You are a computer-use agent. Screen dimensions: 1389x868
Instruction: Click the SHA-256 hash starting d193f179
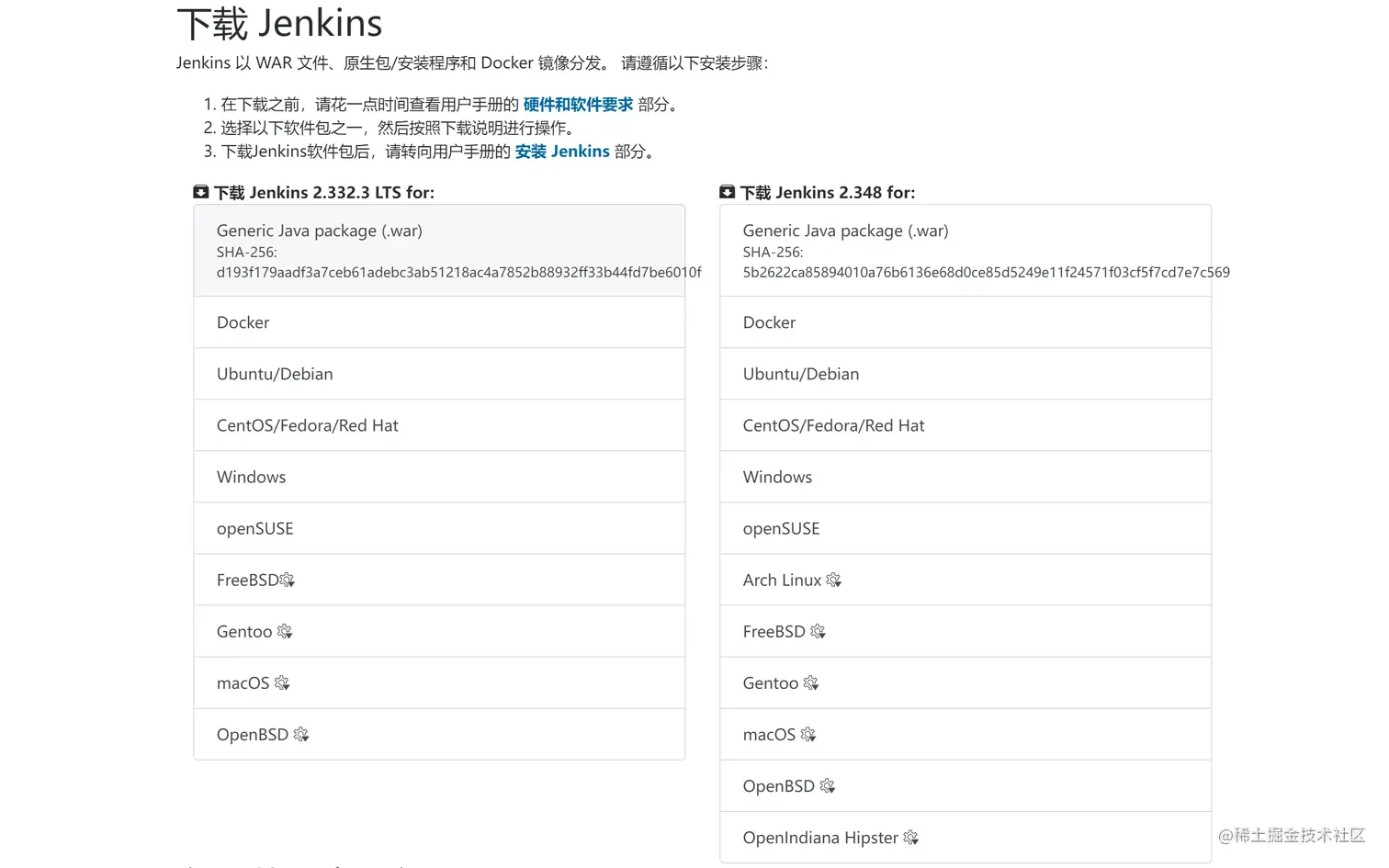[458, 272]
